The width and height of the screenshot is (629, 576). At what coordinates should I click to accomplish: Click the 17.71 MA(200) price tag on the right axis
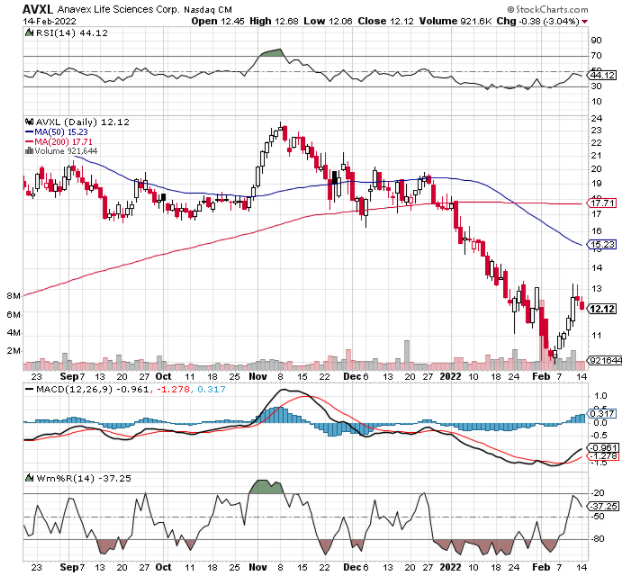coord(603,203)
